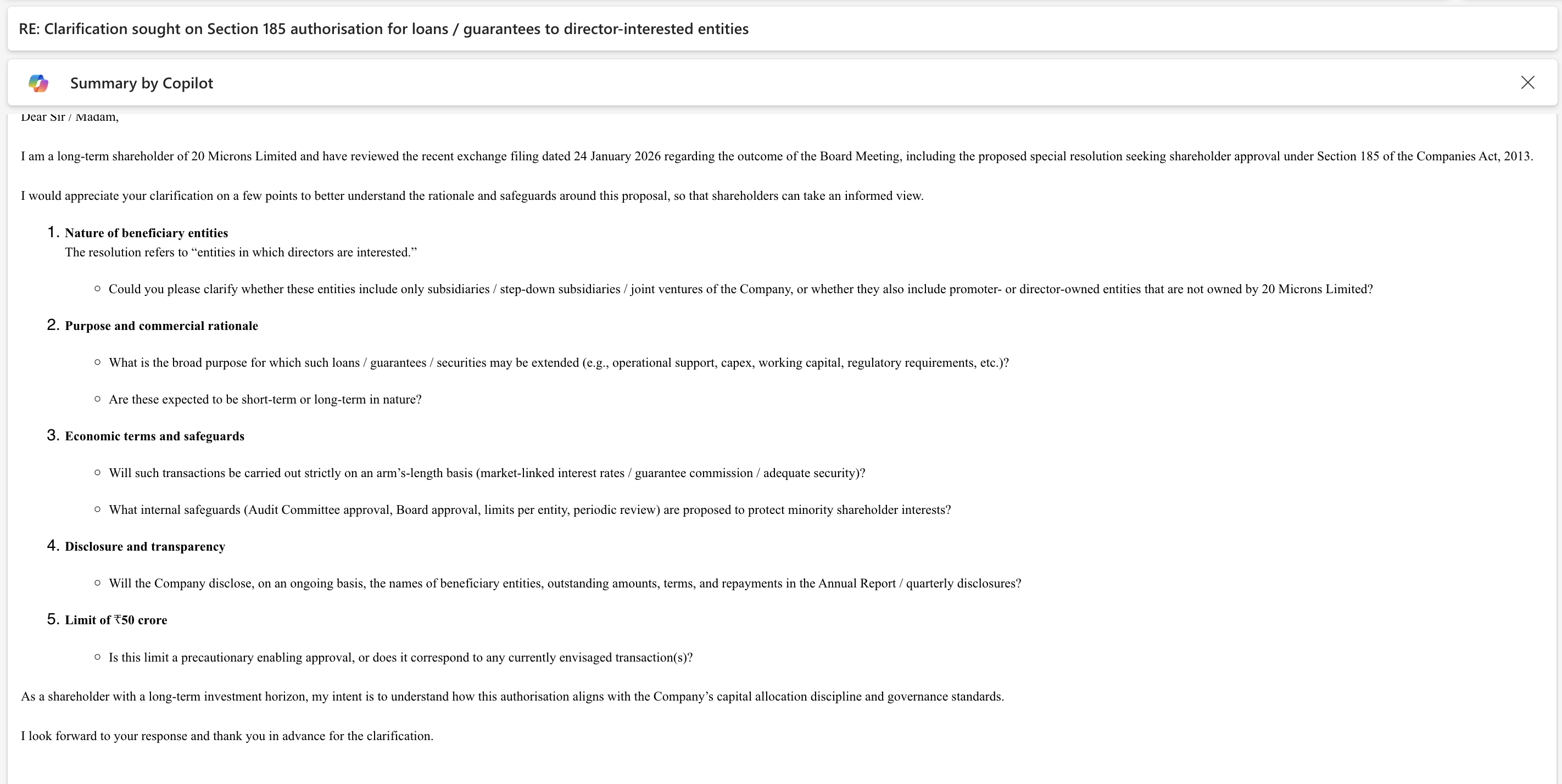This screenshot has width=1562, height=784.
Task: Click the bullet about arm's-length basis transactions
Action: click(486, 473)
